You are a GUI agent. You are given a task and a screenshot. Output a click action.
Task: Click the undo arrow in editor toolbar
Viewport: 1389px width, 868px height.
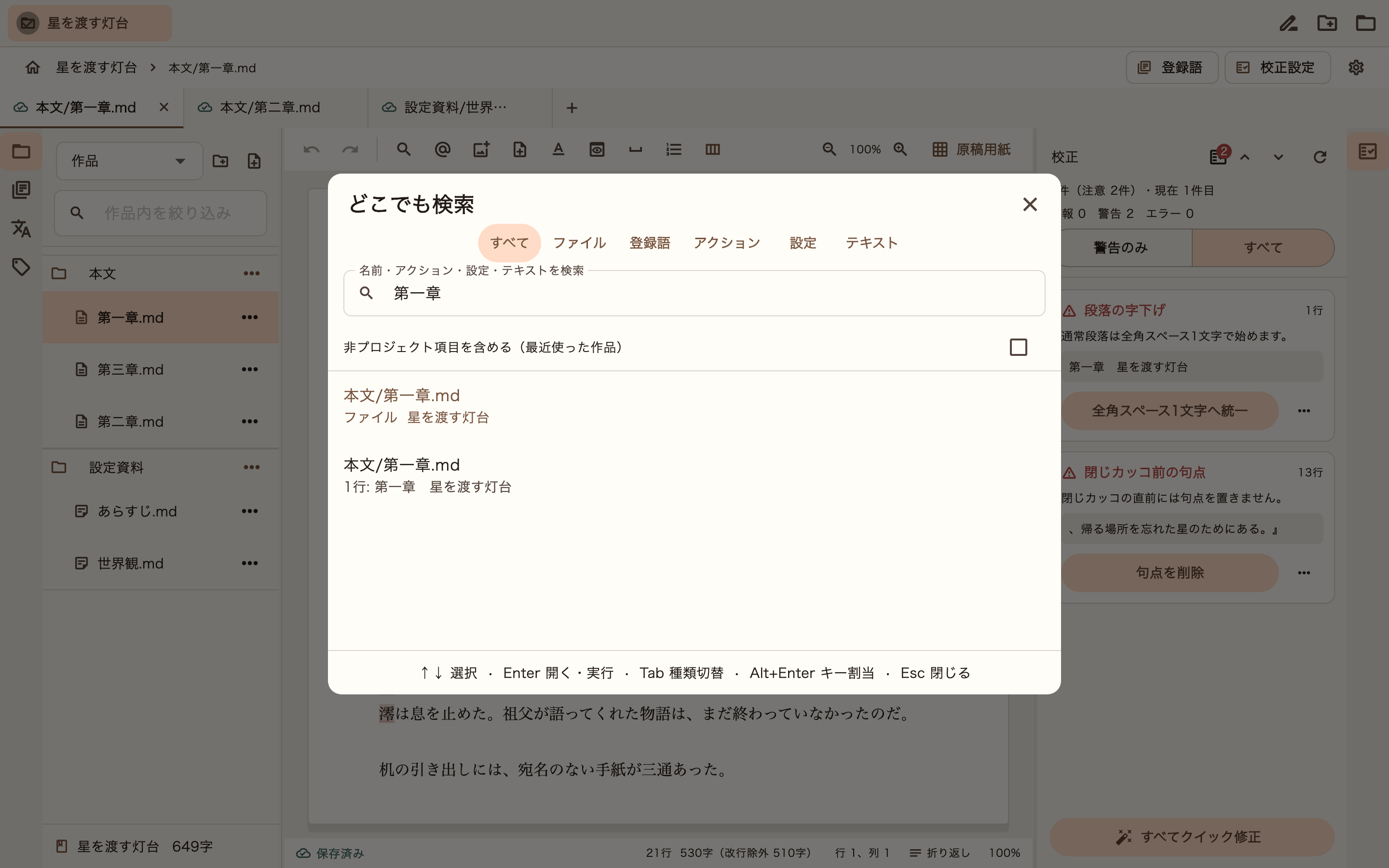pyautogui.click(x=311, y=150)
